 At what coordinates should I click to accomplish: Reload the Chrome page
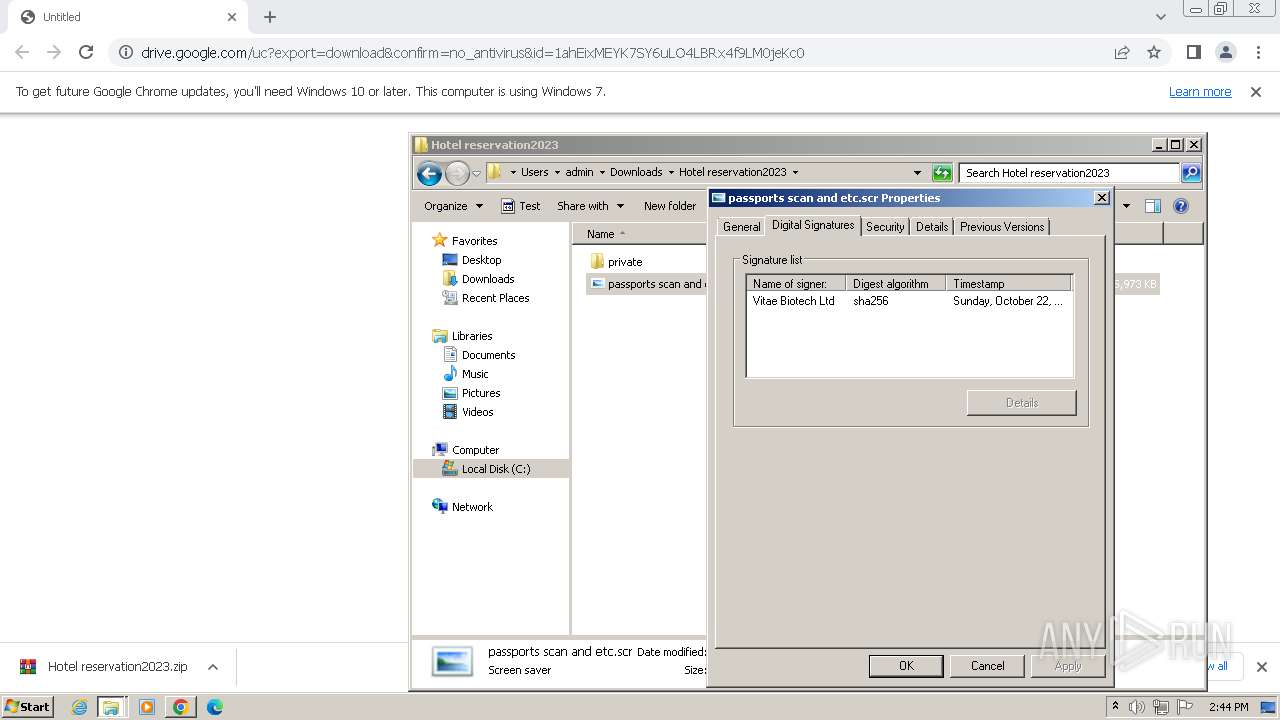click(86, 52)
